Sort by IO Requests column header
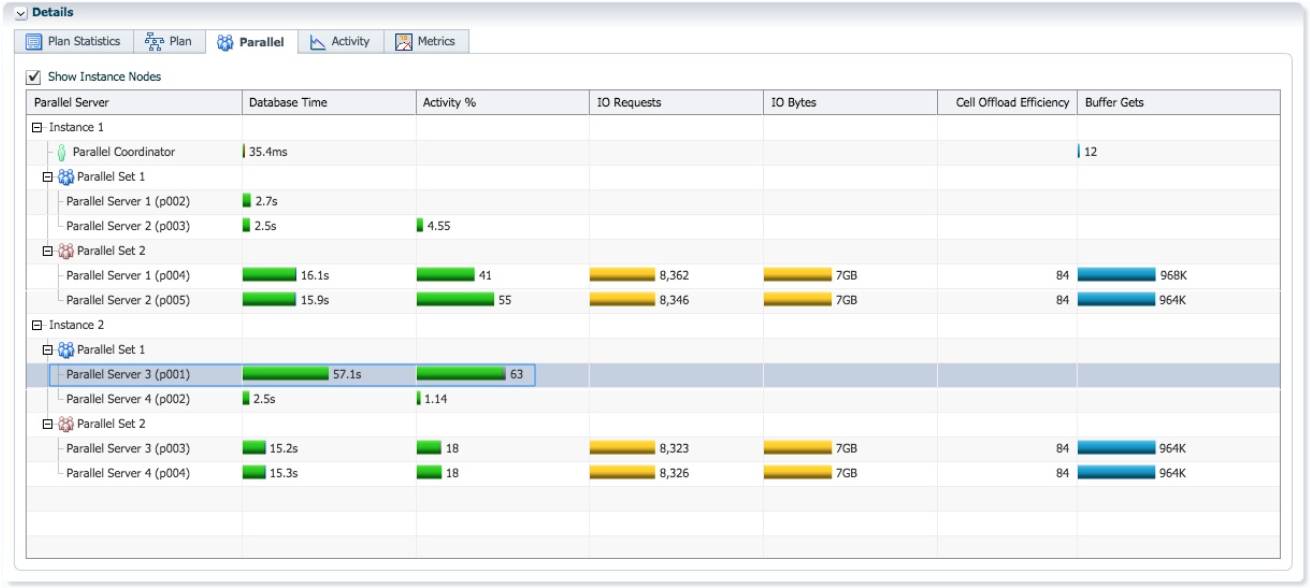This screenshot has width=1310, height=588. [x=676, y=103]
